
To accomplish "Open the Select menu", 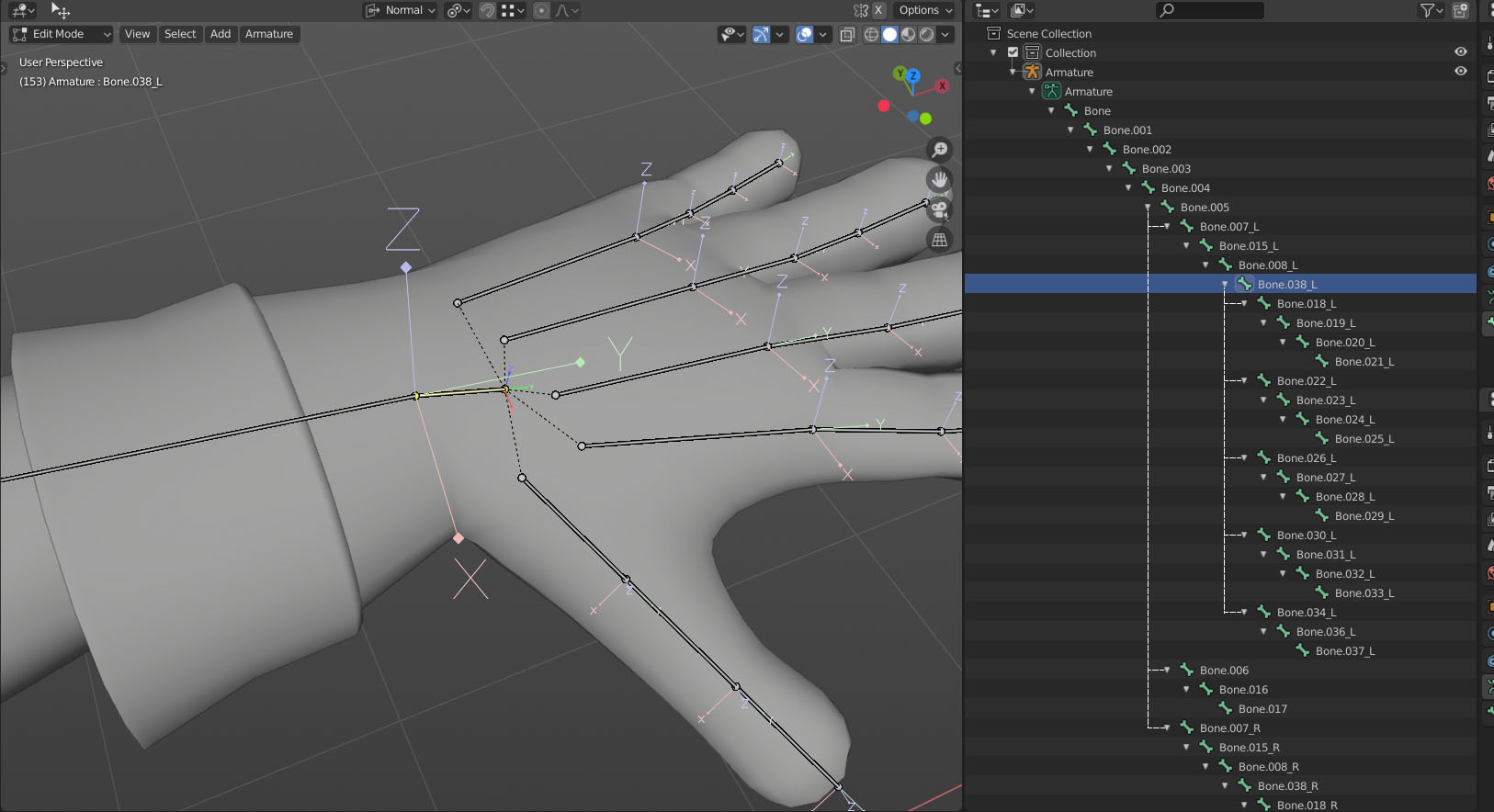I will pyautogui.click(x=180, y=34).
